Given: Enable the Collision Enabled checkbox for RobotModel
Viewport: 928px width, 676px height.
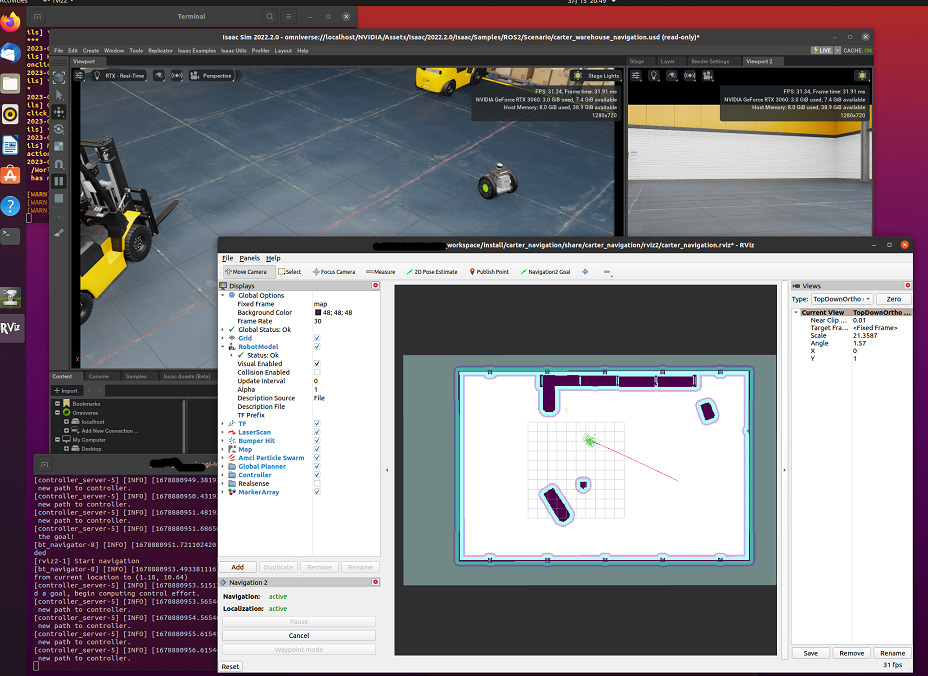Looking at the screenshot, I should point(317,372).
